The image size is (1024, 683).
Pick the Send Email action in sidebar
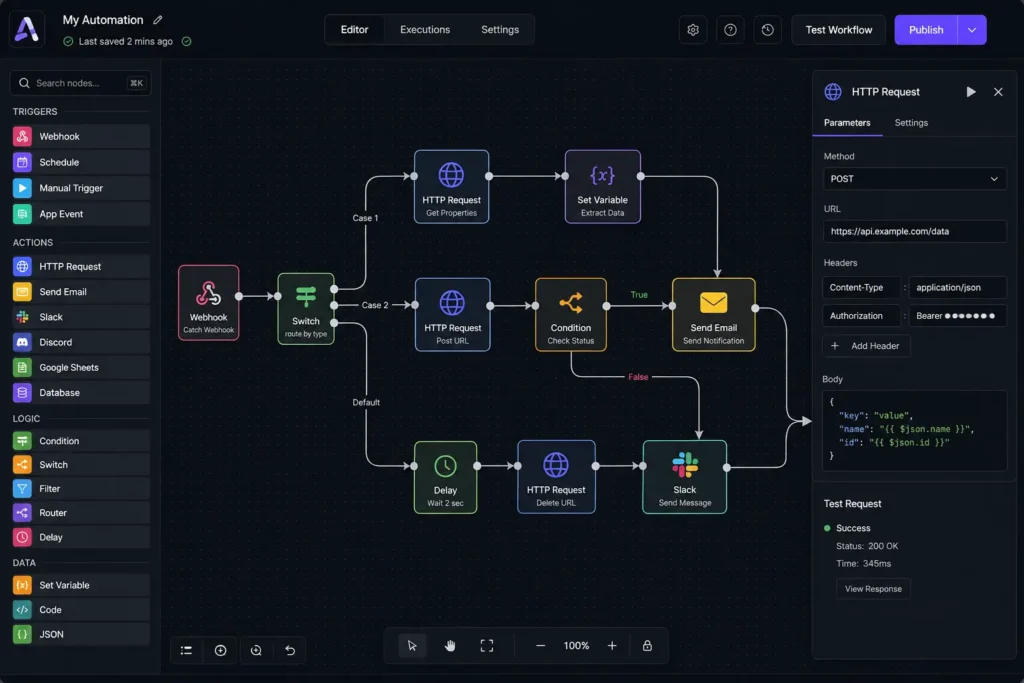[81, 292]
